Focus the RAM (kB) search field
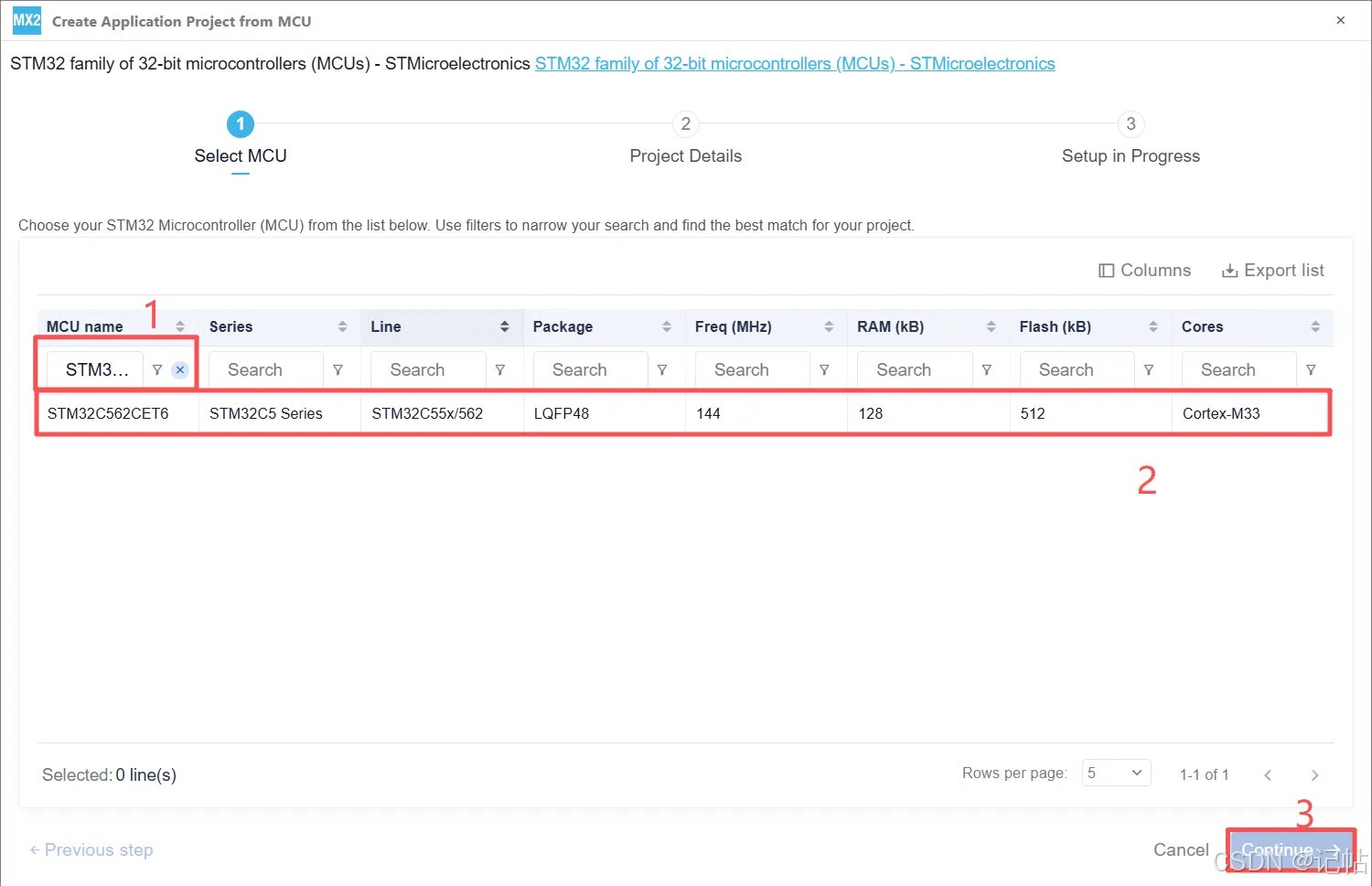 click(x=915, y=369)
